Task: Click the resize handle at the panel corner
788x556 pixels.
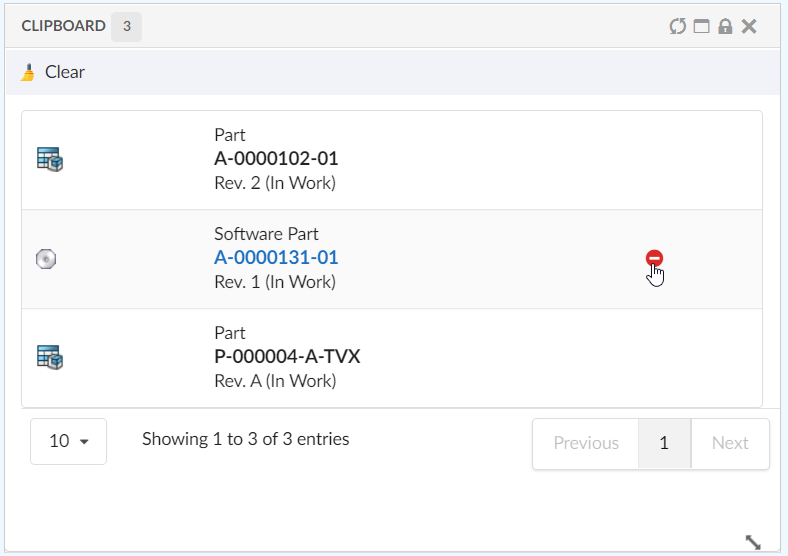Action: (x=753, y=542)
